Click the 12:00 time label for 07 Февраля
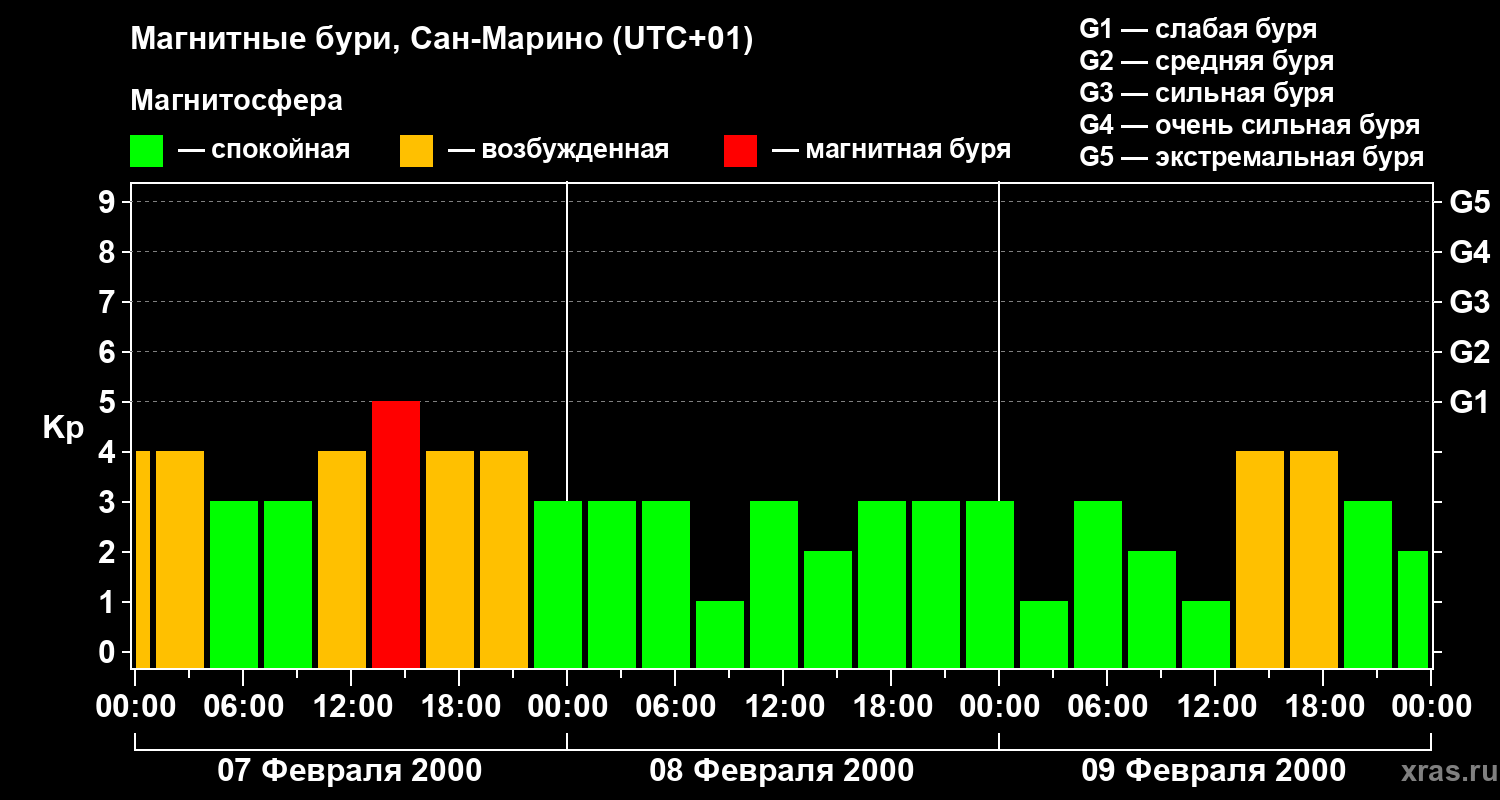 351,707
